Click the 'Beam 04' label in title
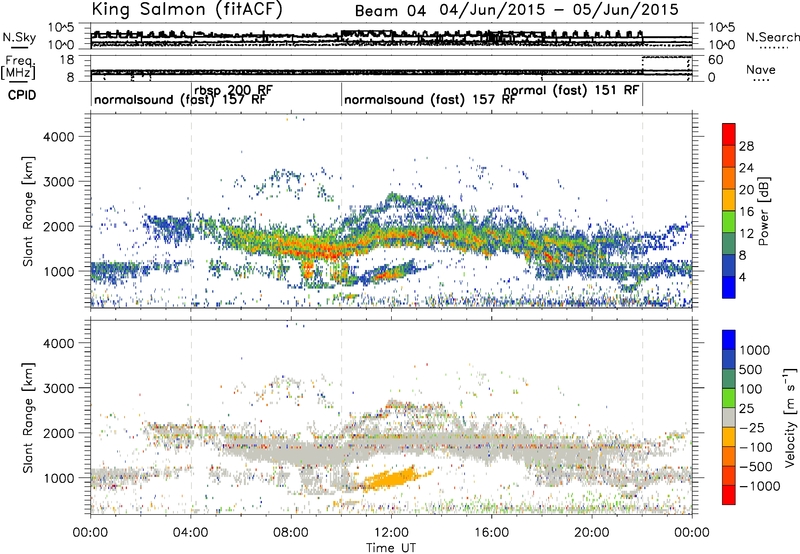The width and height of the screenshot is (800, 554). 390,11
